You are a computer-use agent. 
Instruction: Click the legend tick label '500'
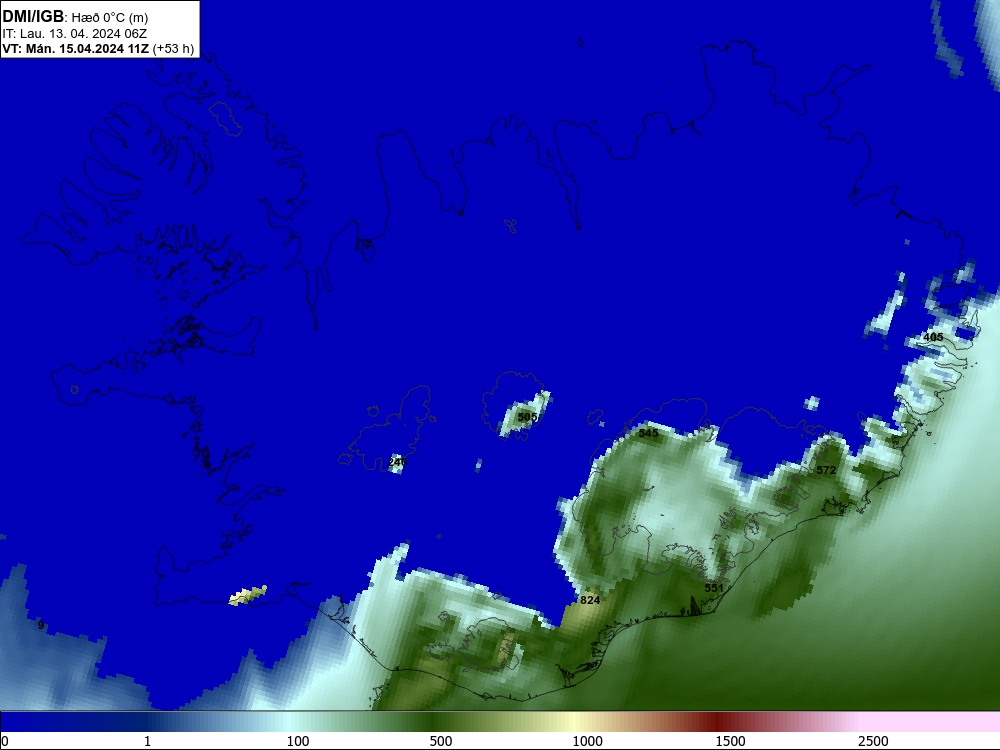pos(441,741)
